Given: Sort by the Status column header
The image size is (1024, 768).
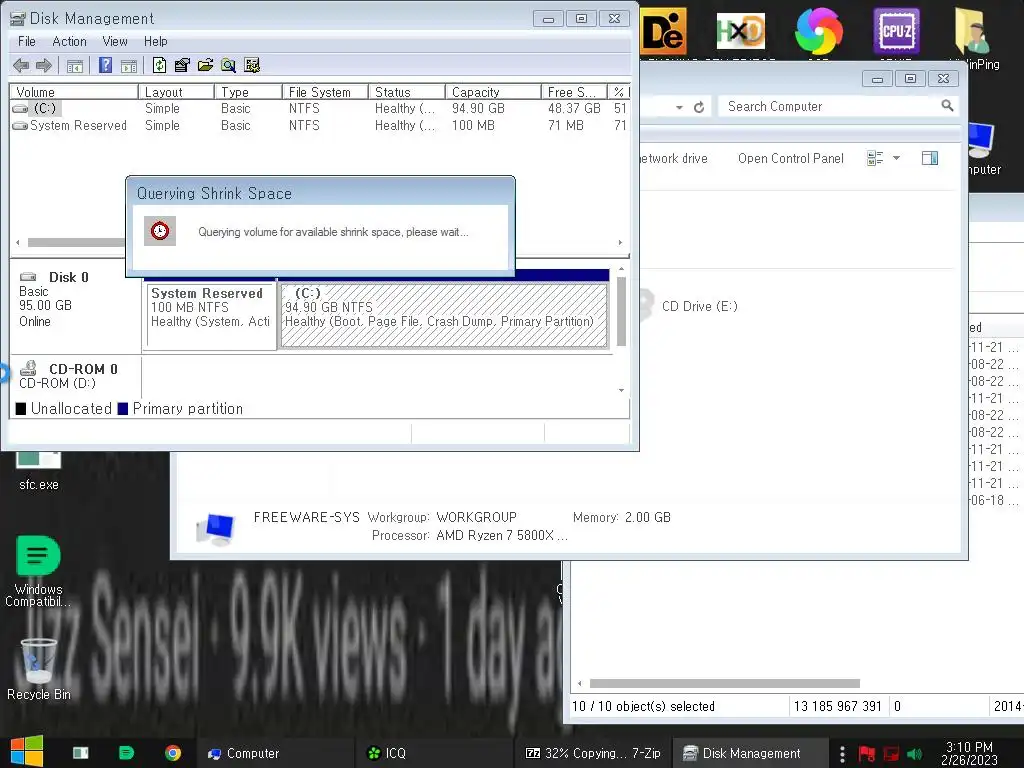Looking at the screenshot, I should pos(406,92).
